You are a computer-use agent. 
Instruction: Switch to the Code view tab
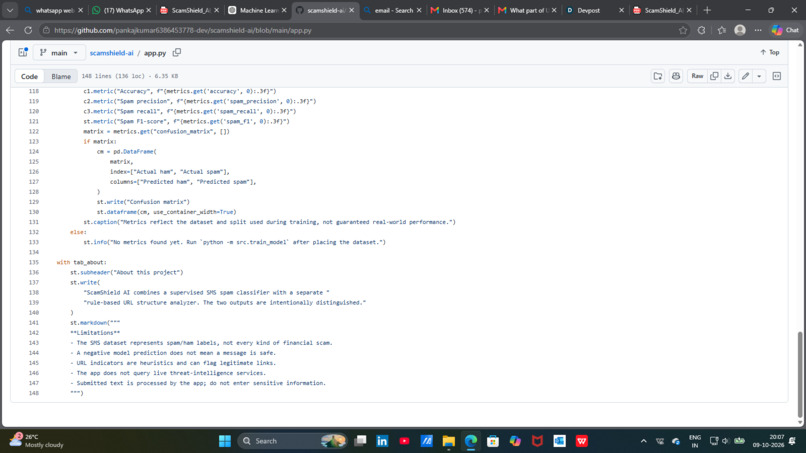coord(29,76)
